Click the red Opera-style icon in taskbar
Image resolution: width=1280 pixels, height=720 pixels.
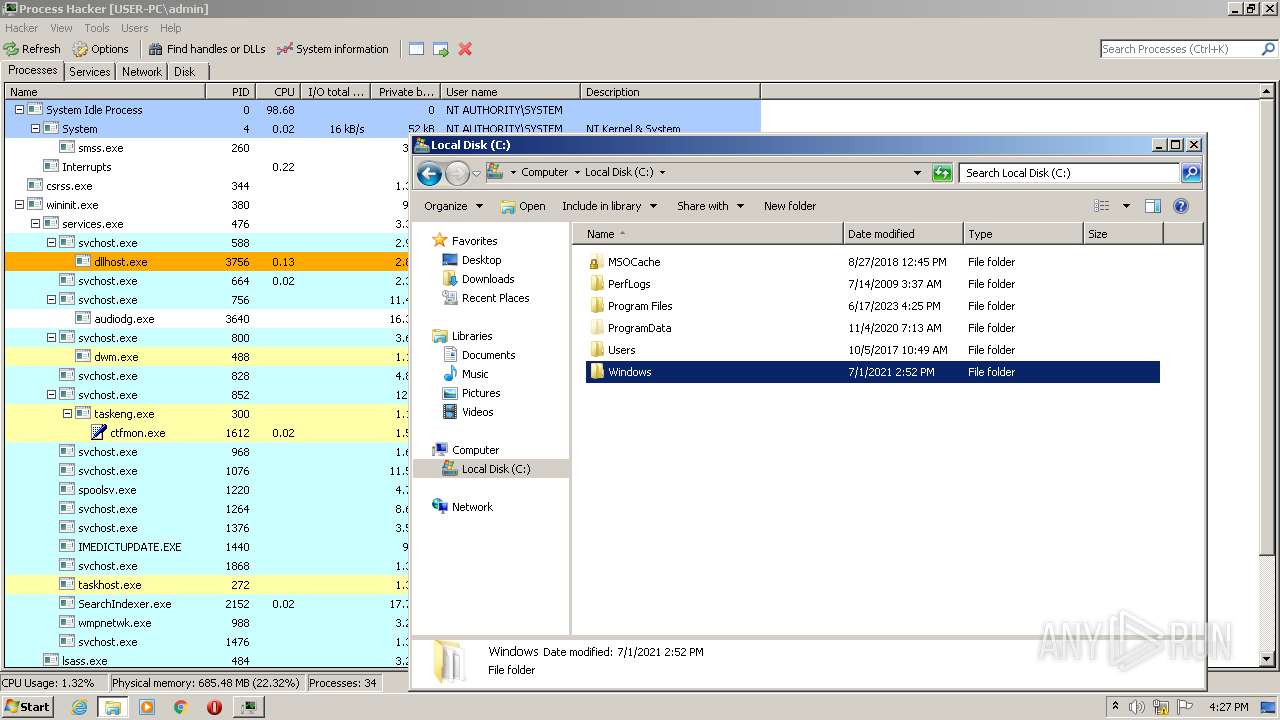click(214, 707)
